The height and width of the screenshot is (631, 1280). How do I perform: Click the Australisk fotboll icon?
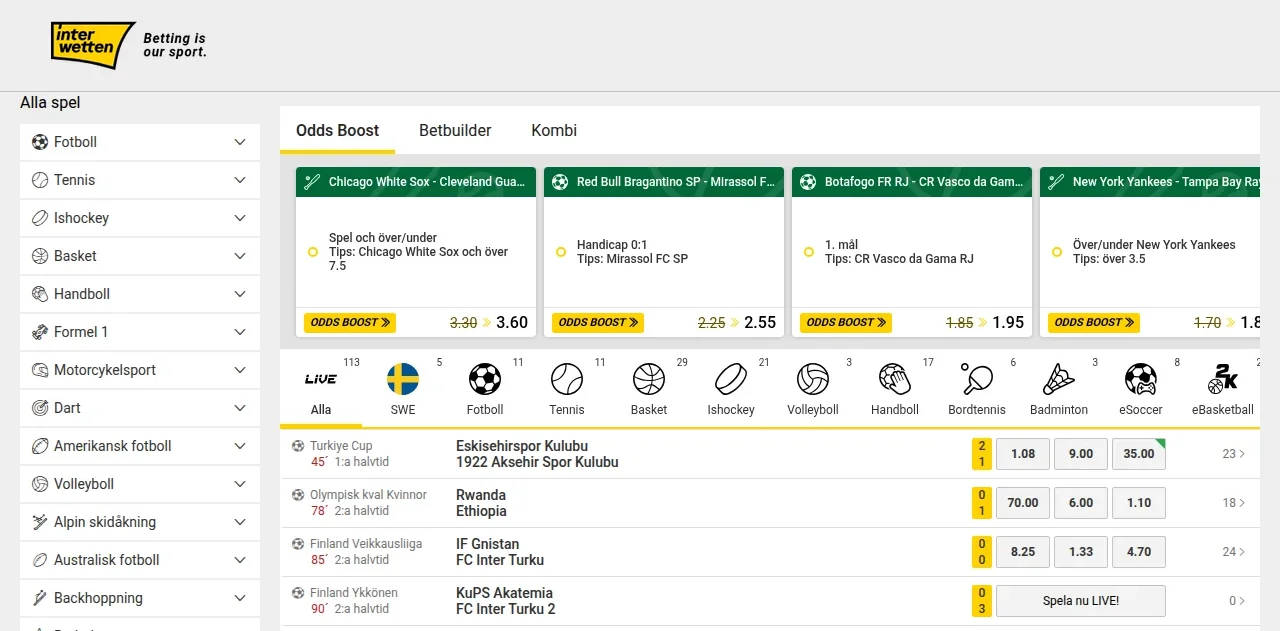pos(40,560)
